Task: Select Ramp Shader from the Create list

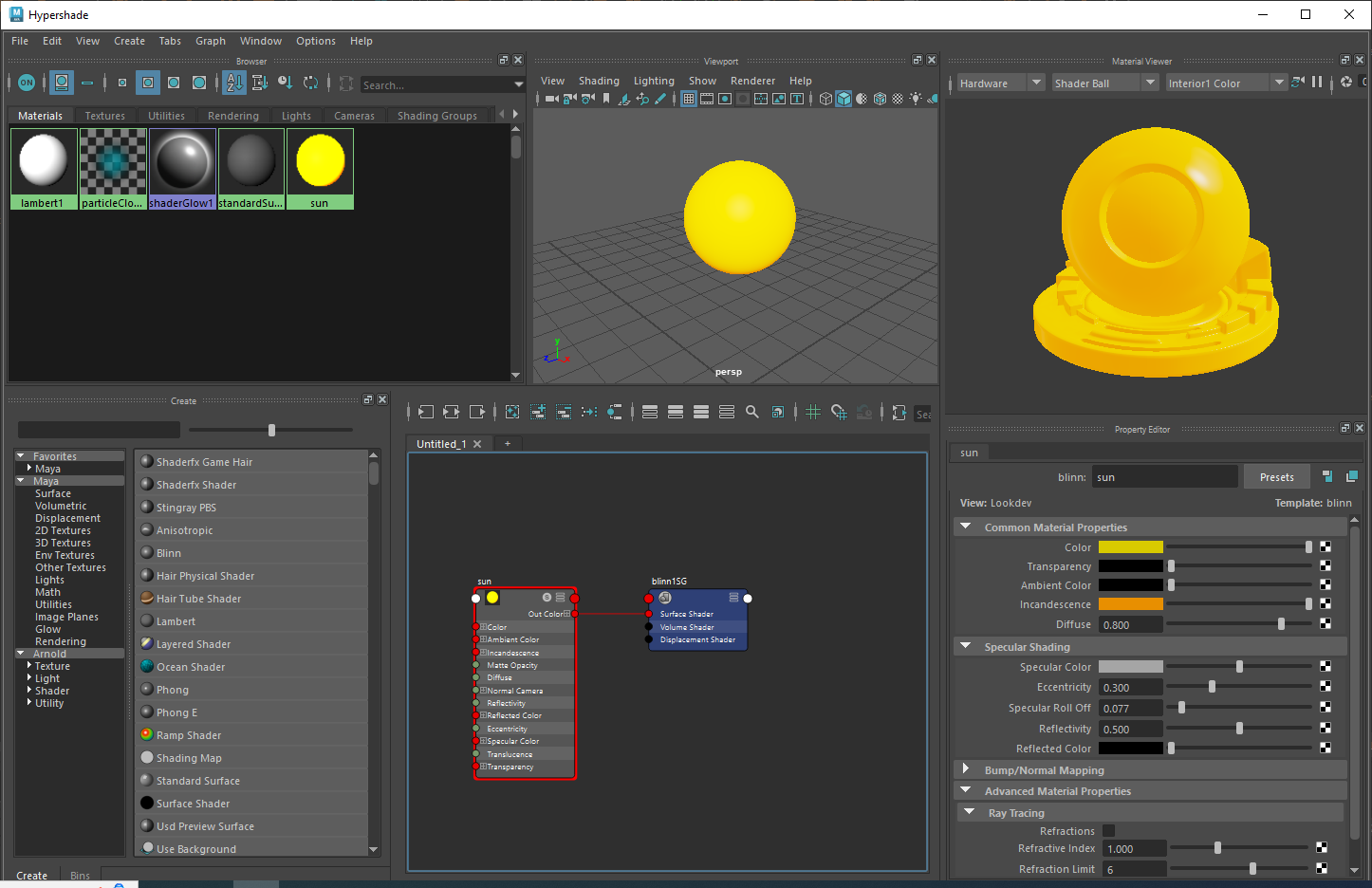Action: click(190, 734)
